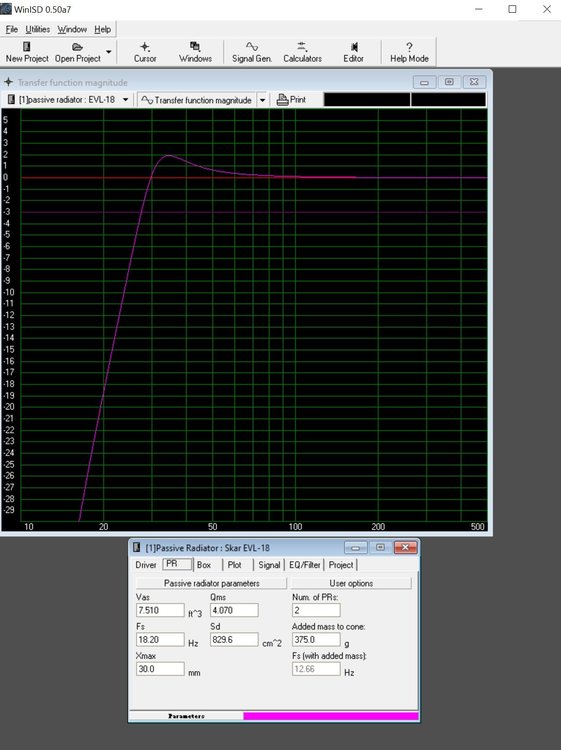Open the Utilities menu

(37, 29)
